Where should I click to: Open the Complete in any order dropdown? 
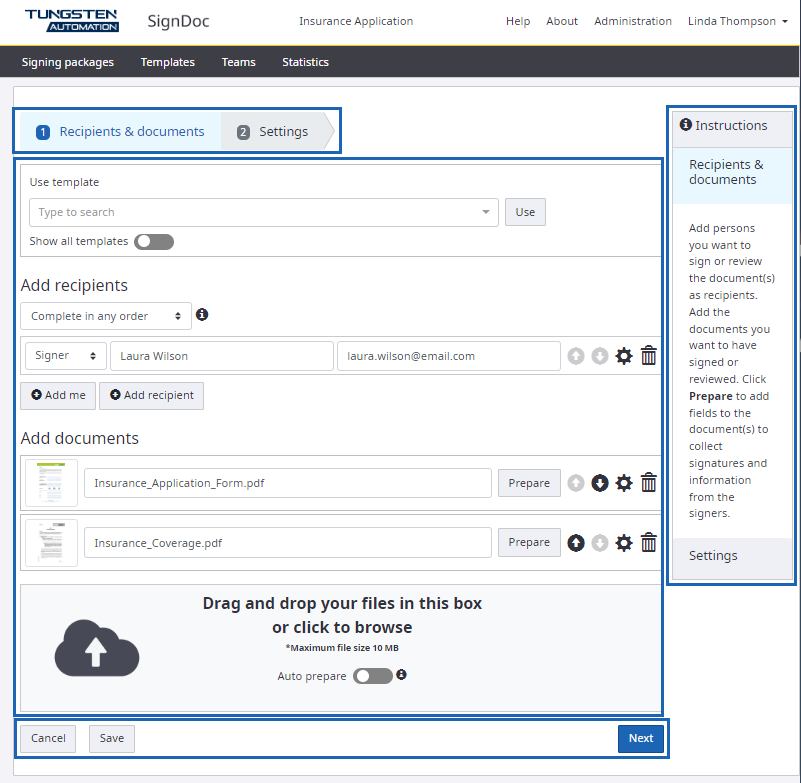point(106,316)
